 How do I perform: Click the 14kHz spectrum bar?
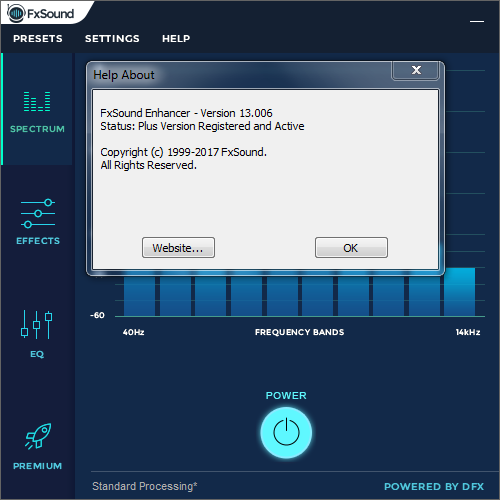460,292
